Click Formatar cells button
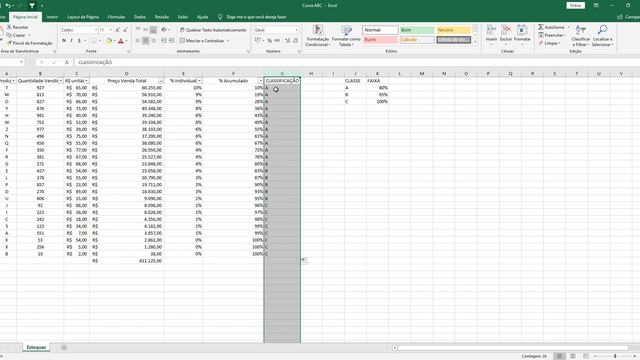The width and height of the screenshot is (640, 360). pos(522,34)
